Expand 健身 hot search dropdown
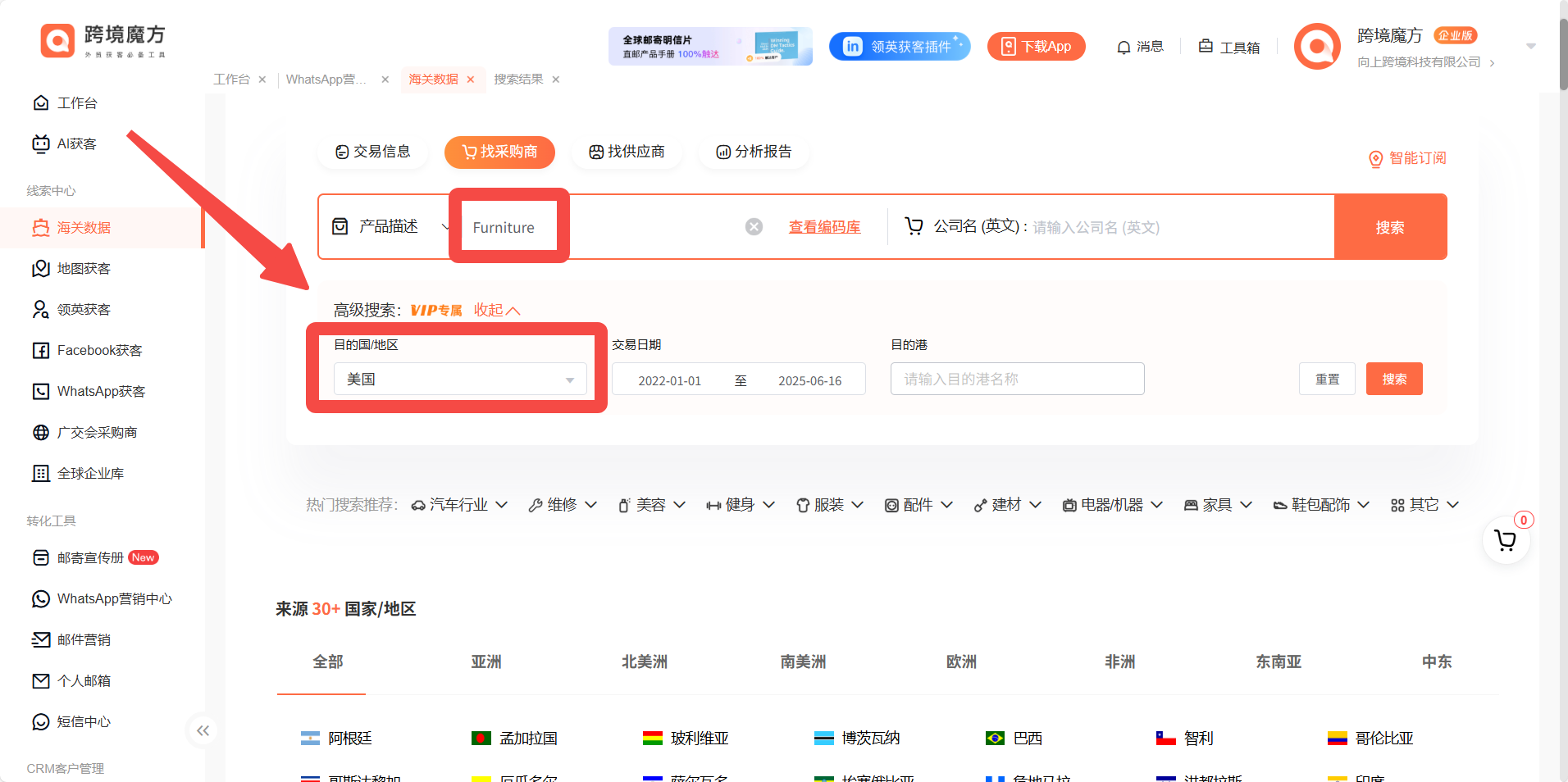This screenshot has width=1568, height=782. pyautogui.click(x=741, y=505)
